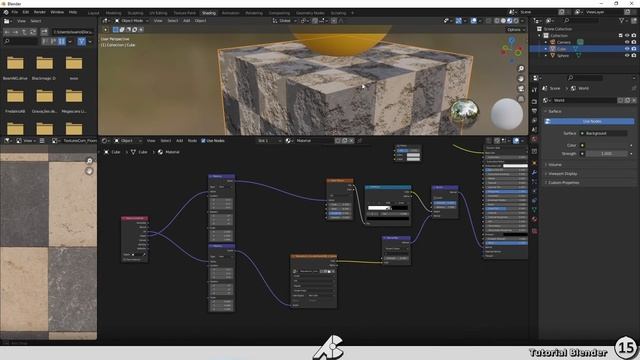Screen dimensions: 640x360
Task: Open the Object Mode dropdown in 3D viewport
Action: click(x=131, y=20)
